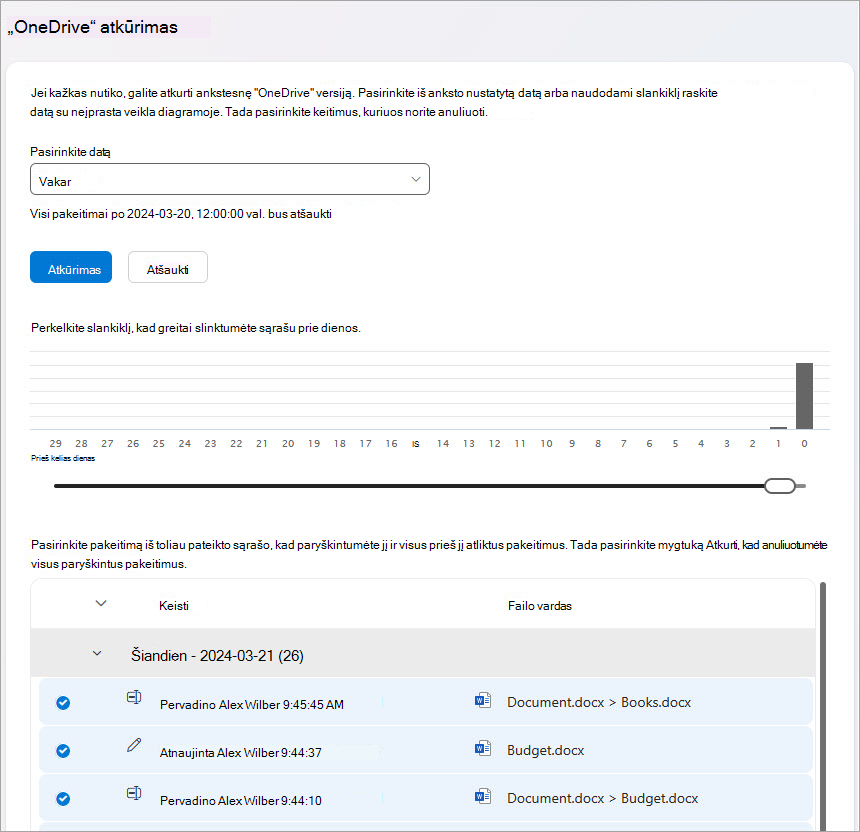Collapse the Šiandien - 2024-03-21 (26) group

tap(97, 653)
